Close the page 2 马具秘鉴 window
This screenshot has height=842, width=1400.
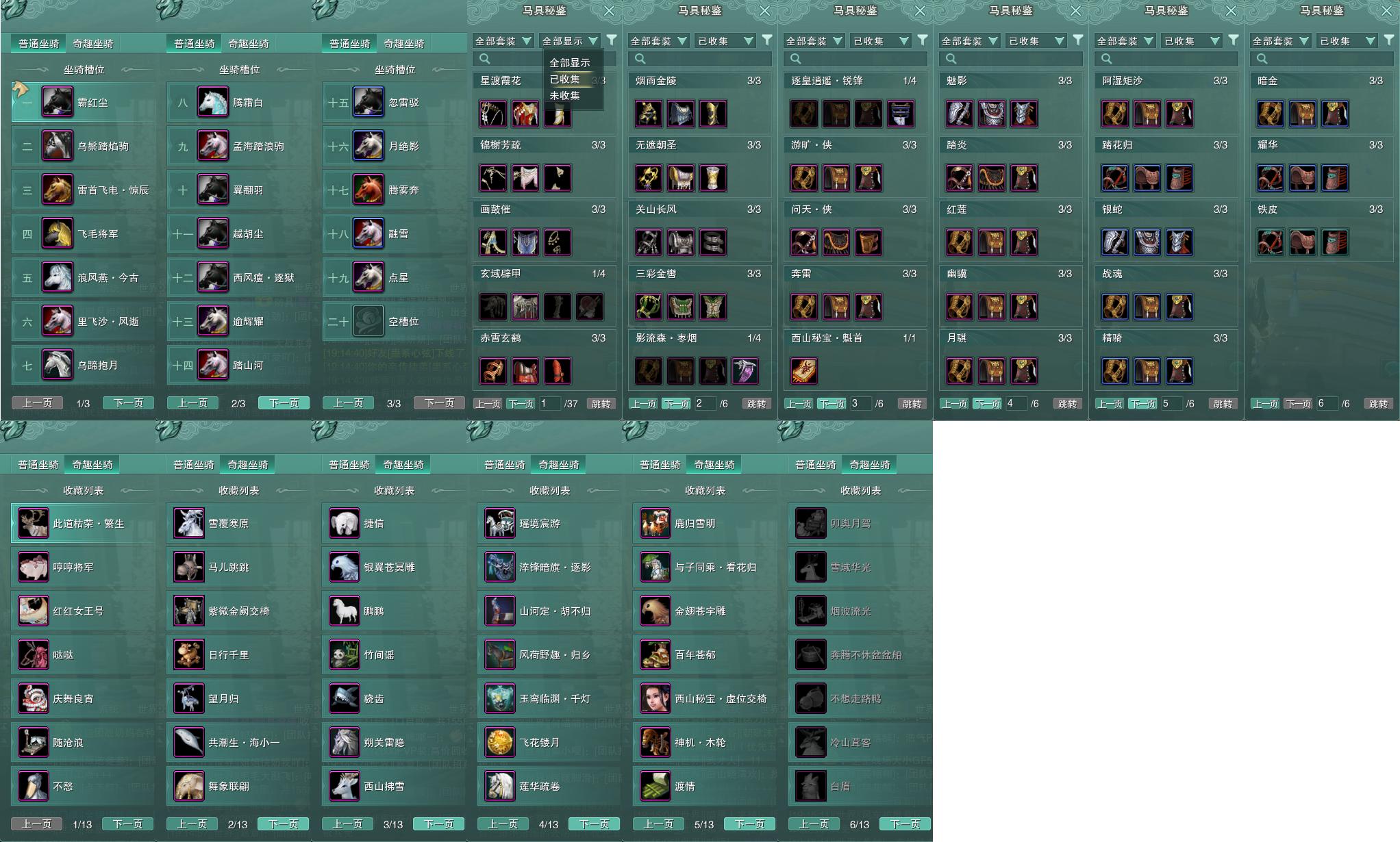point(765,11)
